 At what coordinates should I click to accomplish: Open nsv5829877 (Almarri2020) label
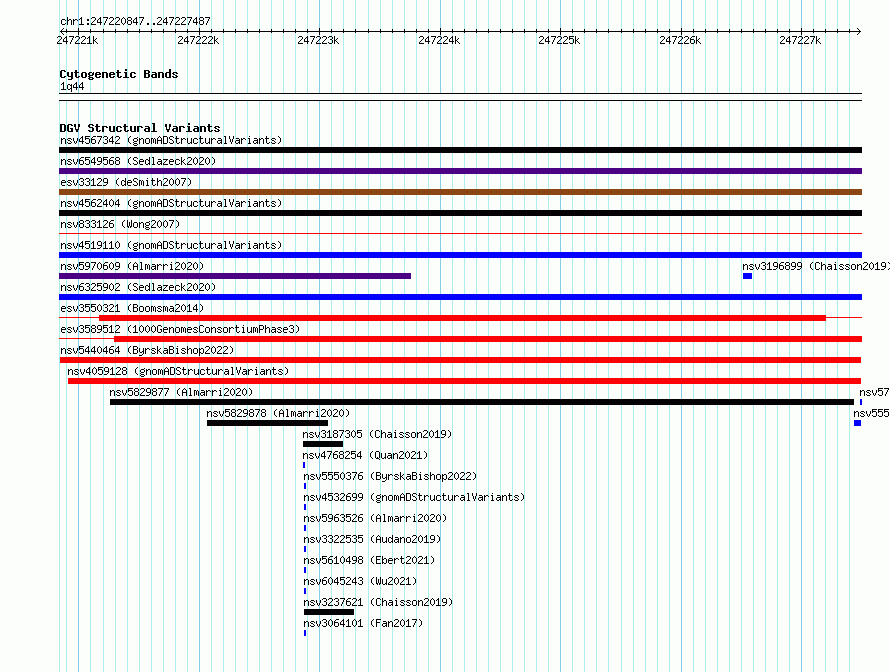tap(181, 392)
